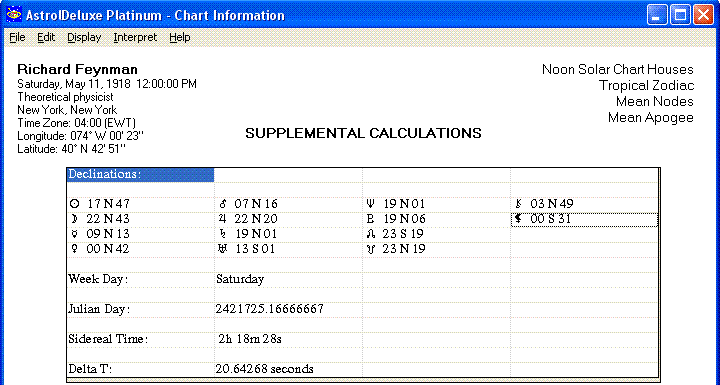720x385 pixels.
Task: Open the Help menu
Action: pos(180,37)
